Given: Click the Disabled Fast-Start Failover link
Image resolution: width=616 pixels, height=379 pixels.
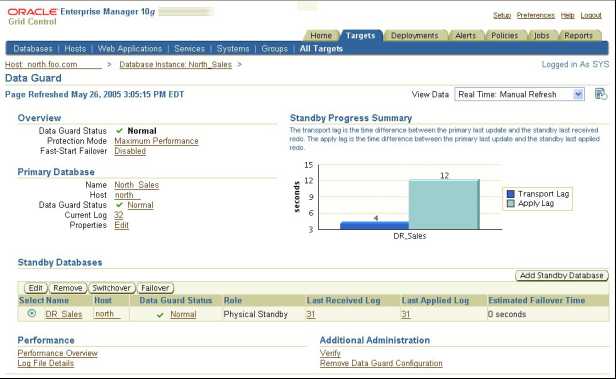Looking at the screenshot, I should [130, 151].
